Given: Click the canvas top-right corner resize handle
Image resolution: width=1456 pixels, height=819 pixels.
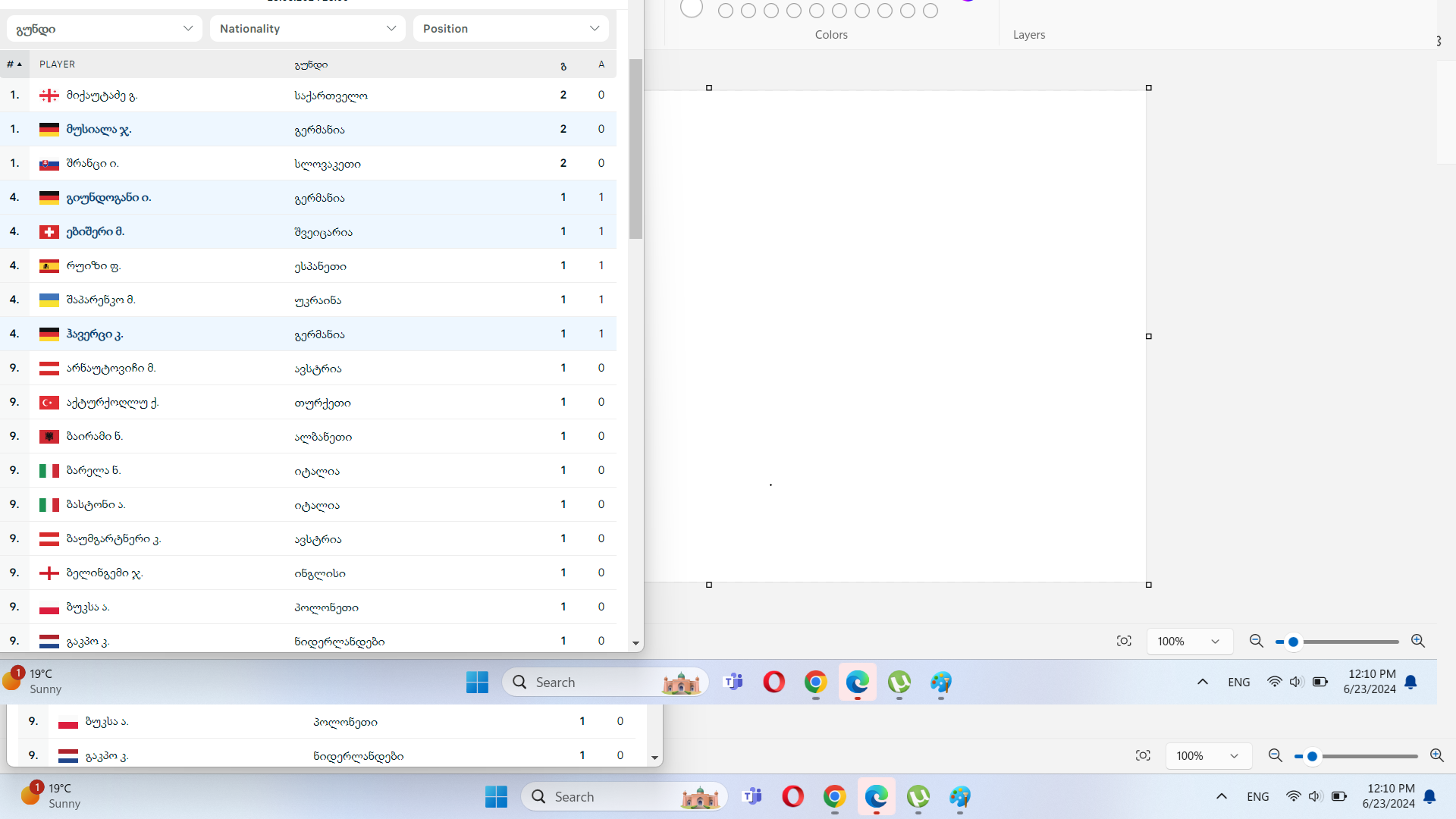Looking at the screenshot, I should [x=1148, y=88].
